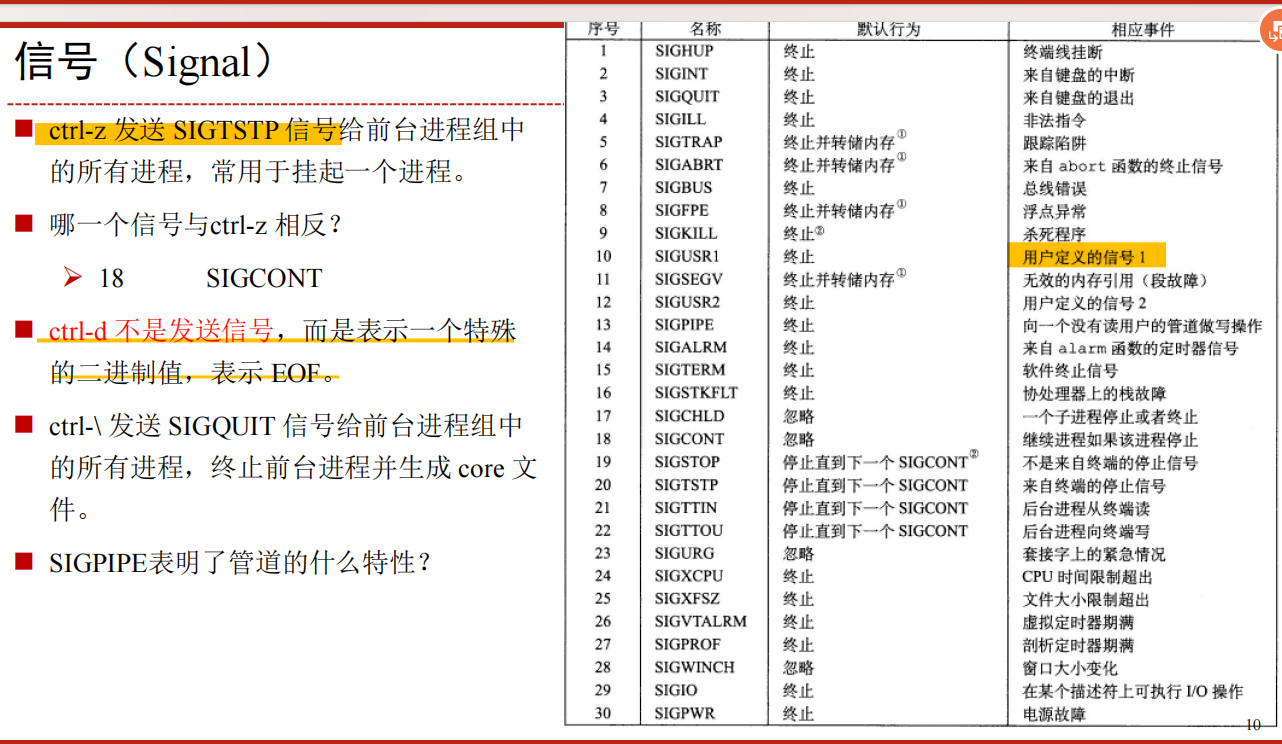Click the event text 来自键盘的中断
The width and height of the screenshot is (1282, 744).
click(1078, 75)
